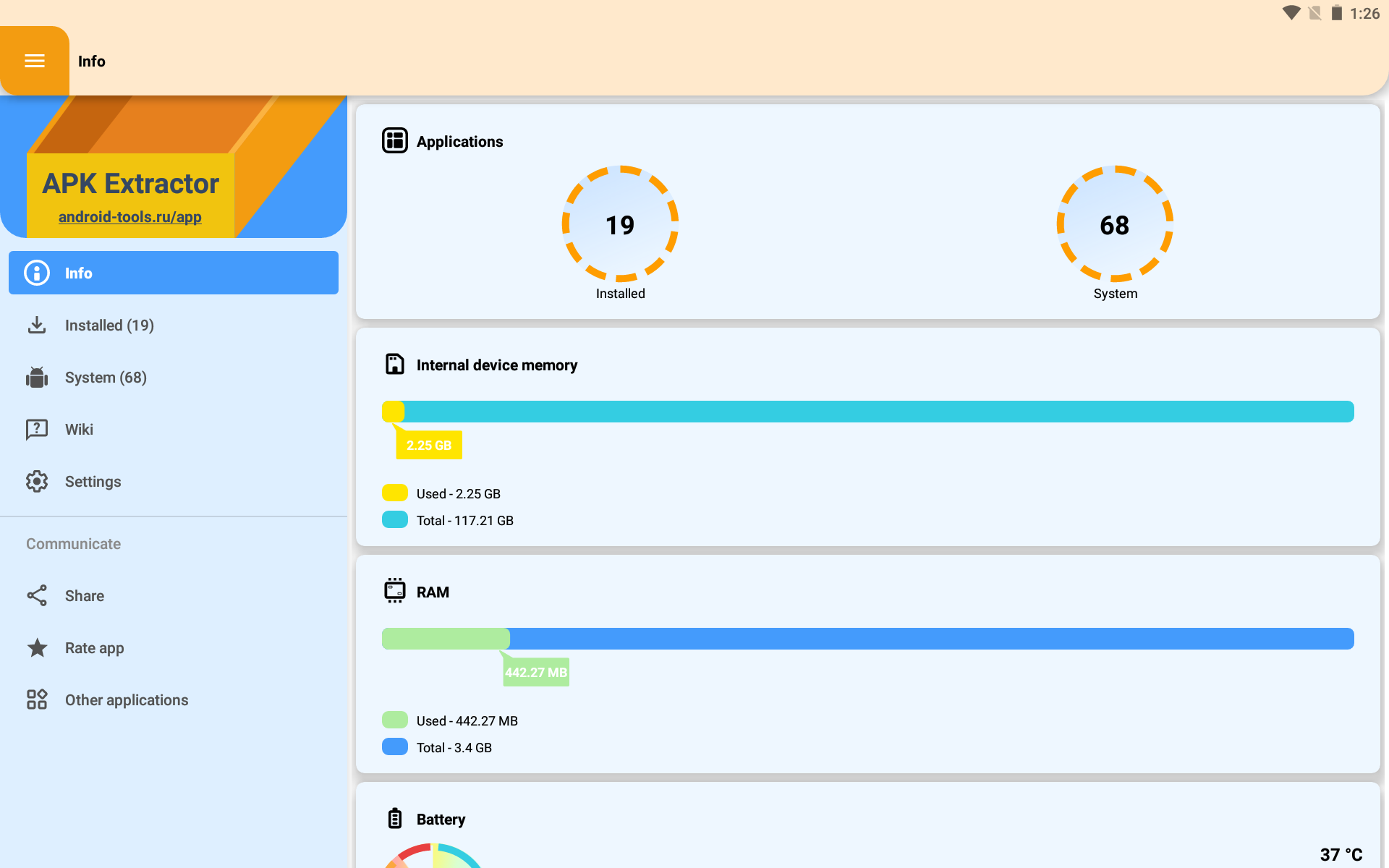Click the Share icon
Screen dimensions: 1389x868
pos(37,595)
